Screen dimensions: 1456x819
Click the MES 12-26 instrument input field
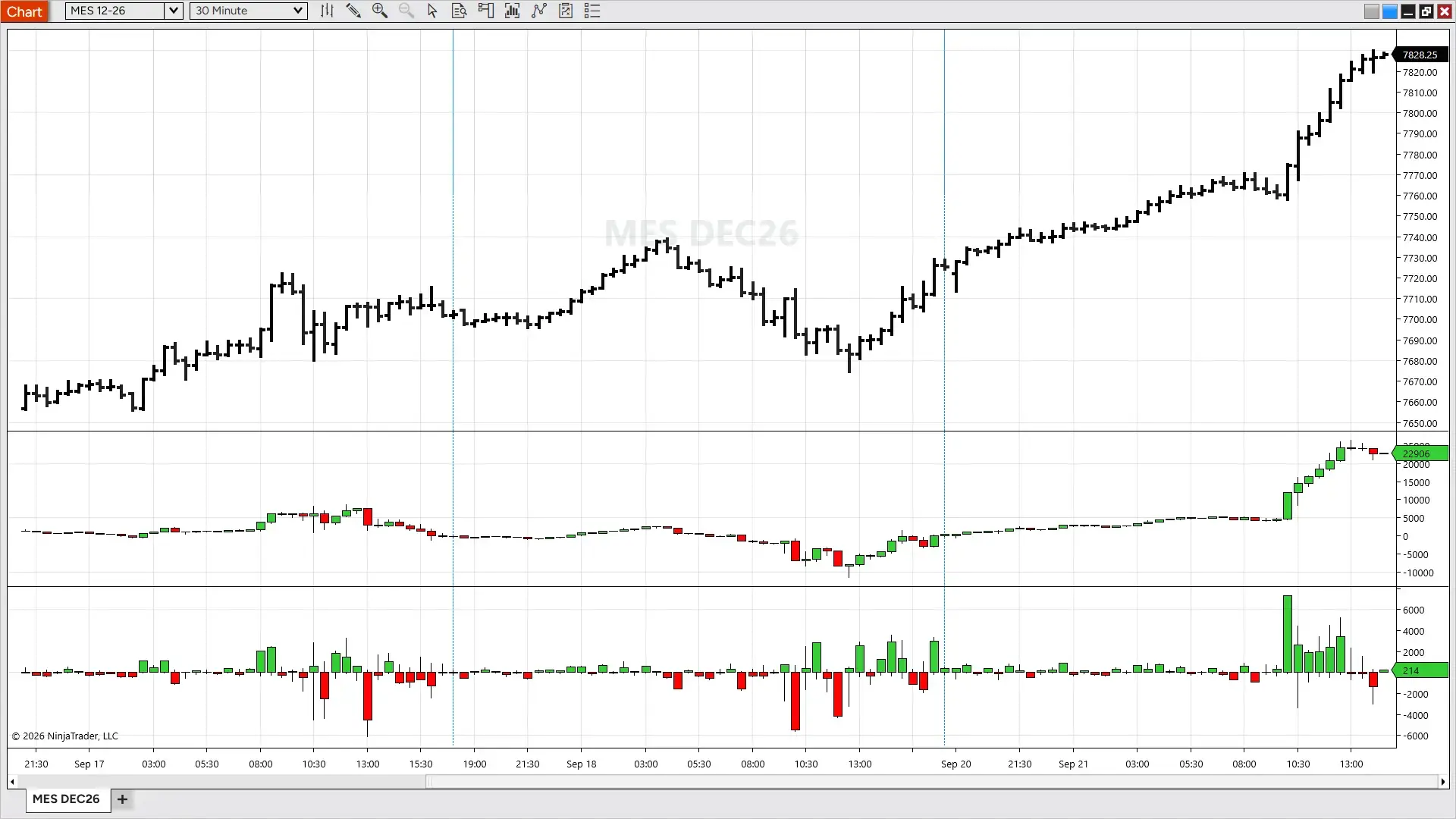[115, 11]
